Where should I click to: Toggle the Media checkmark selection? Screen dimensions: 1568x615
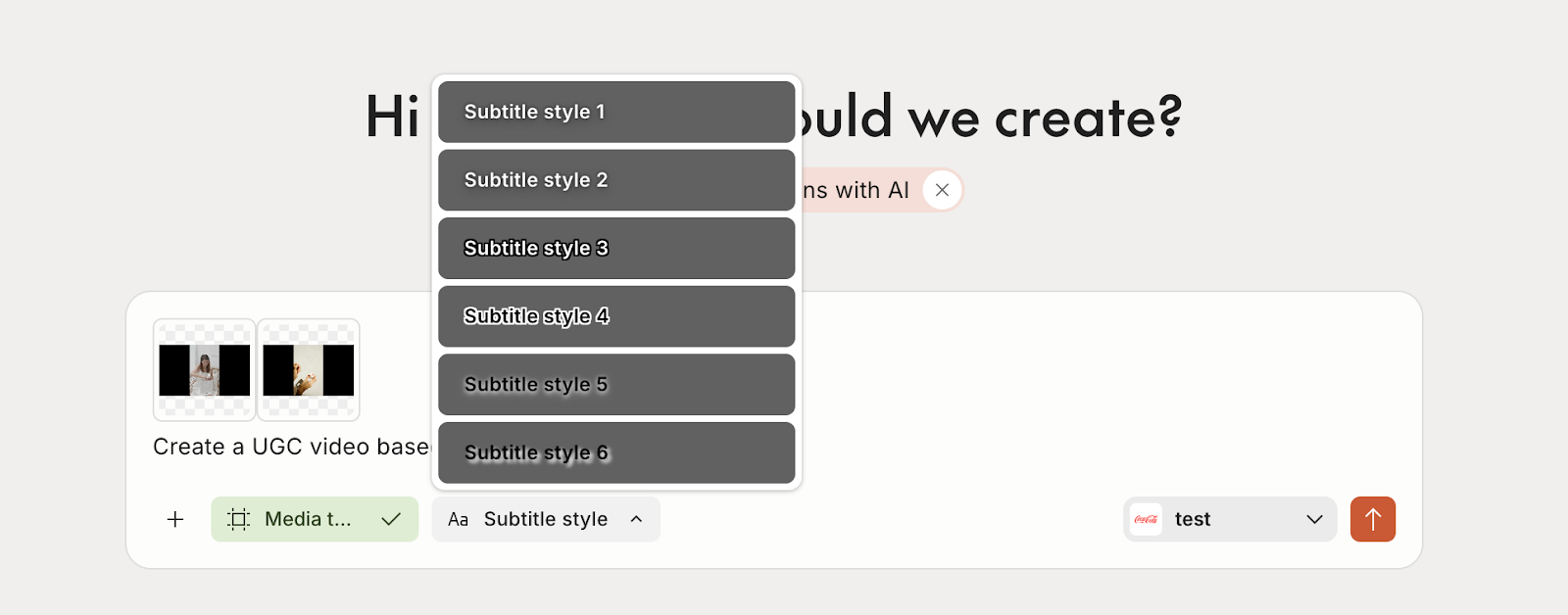coord(391,519)
